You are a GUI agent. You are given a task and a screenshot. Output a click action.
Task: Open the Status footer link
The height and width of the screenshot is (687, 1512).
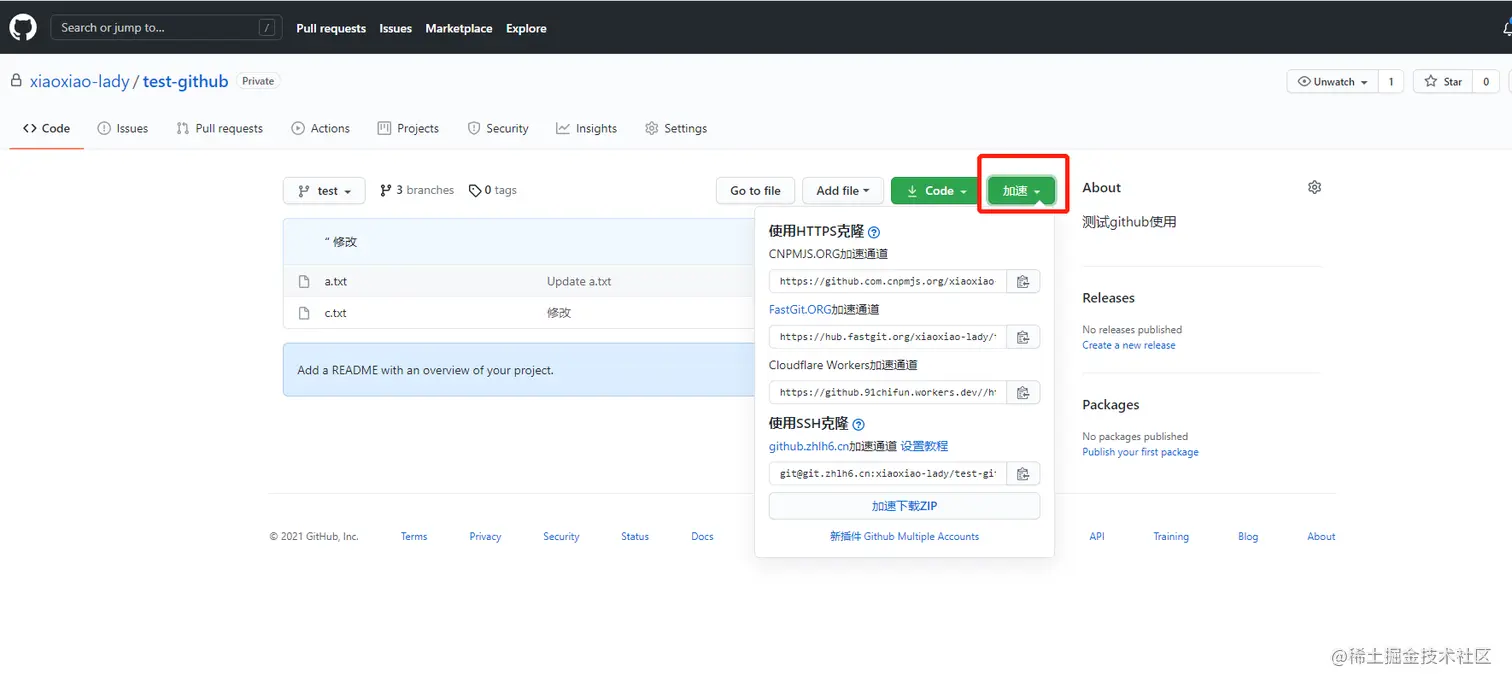(635, 537)
